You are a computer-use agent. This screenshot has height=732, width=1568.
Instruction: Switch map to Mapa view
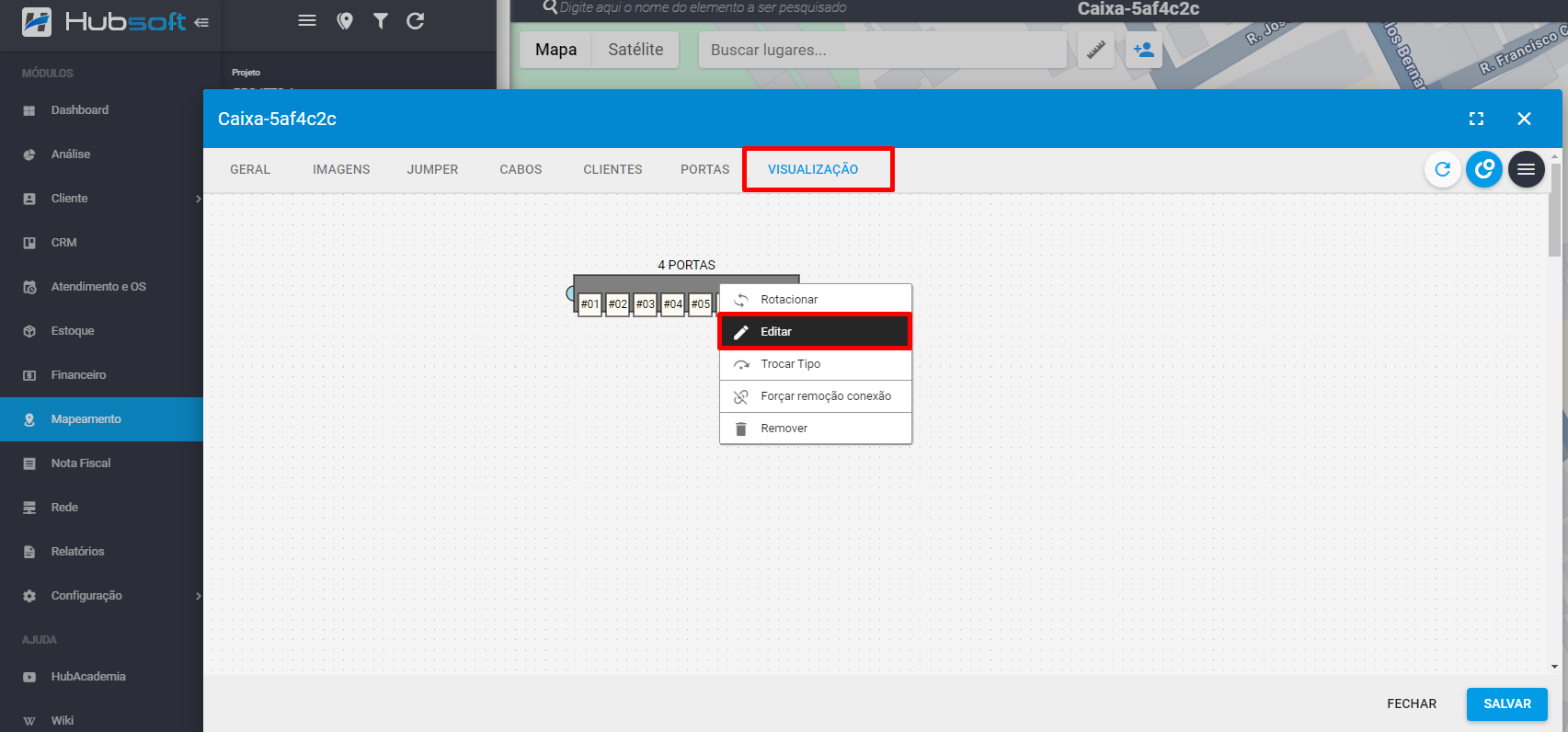pyautogui.click(x=556, y=50)
